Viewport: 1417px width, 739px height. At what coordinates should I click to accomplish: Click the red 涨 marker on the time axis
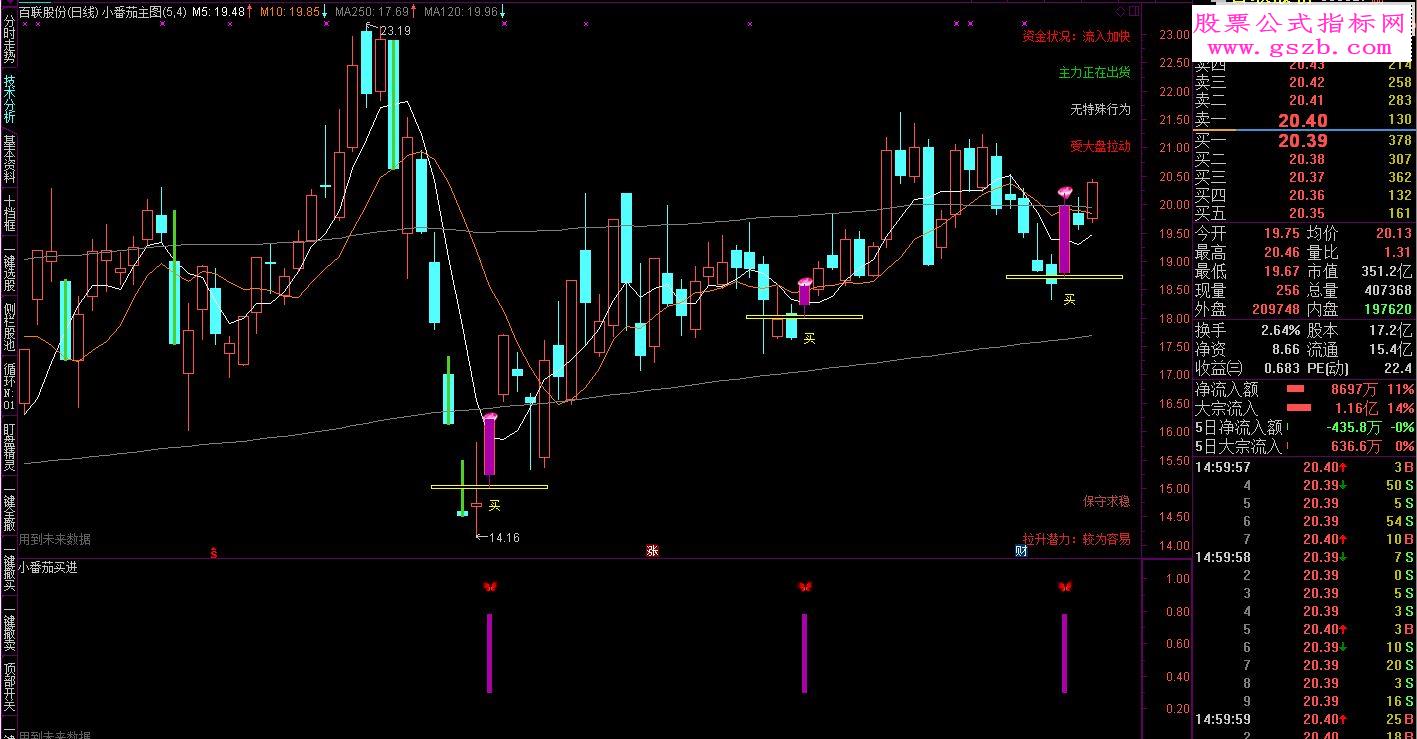coord(652,551)
